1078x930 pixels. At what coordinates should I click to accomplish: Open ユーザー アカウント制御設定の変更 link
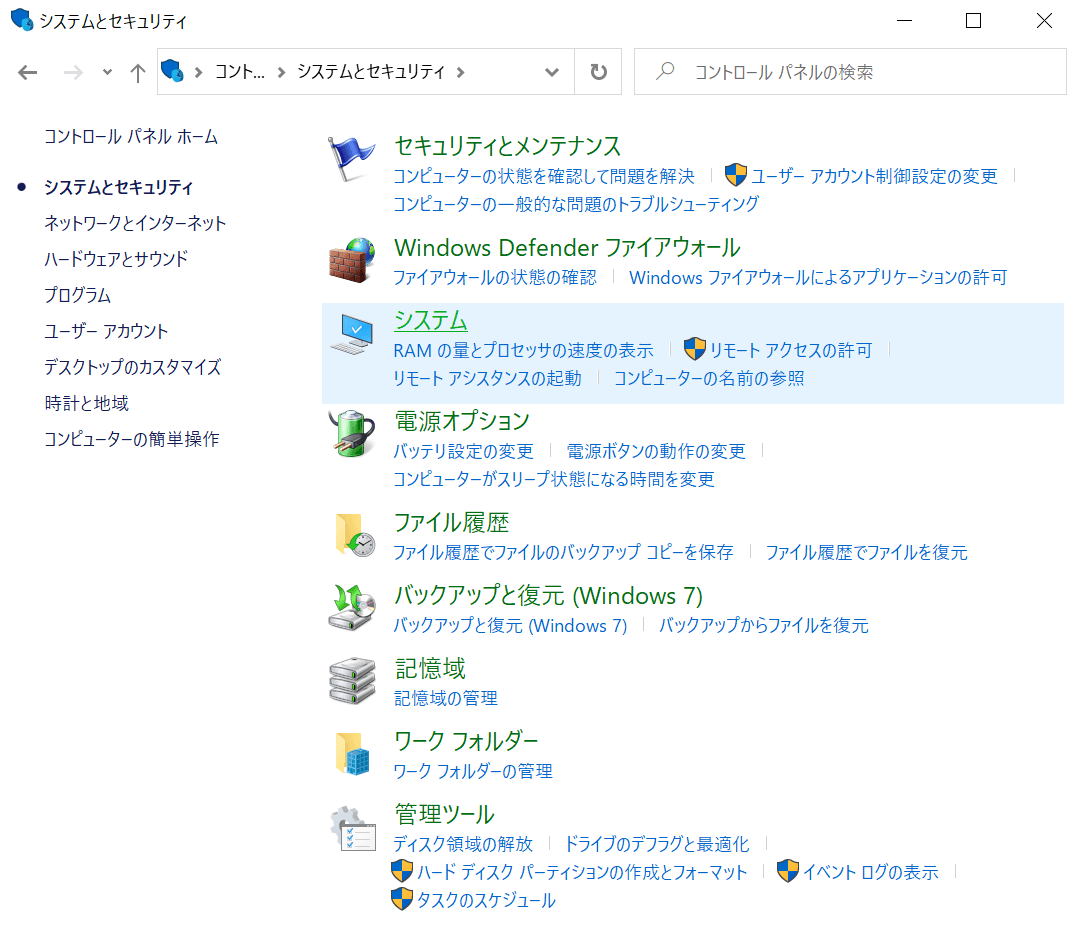point(873,176)
